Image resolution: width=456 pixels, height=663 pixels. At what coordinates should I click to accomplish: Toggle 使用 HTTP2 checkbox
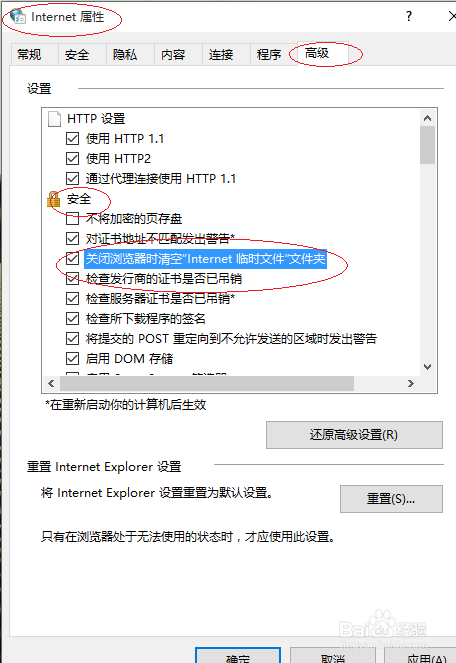tap(72, 158)
